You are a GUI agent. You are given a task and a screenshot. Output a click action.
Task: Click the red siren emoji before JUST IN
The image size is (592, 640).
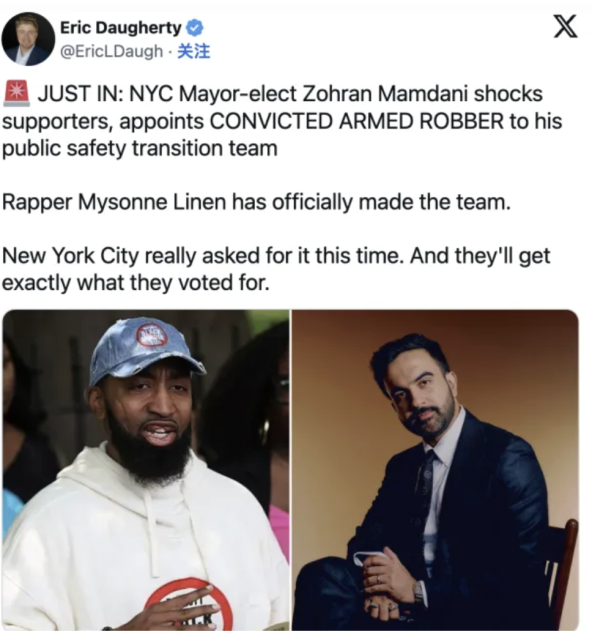tap(17, 93)
